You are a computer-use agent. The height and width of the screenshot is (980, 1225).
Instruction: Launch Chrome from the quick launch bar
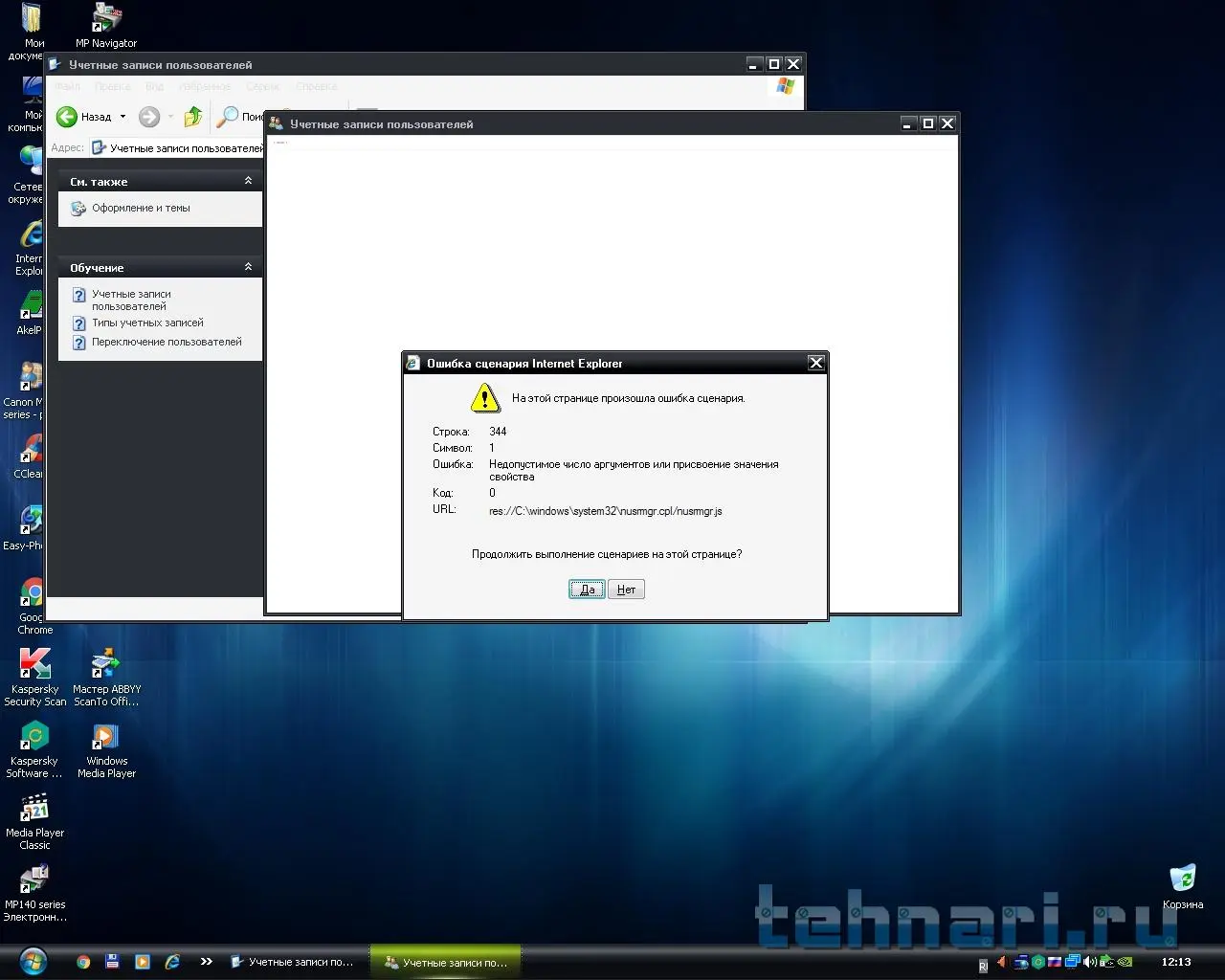click(83, 962)
